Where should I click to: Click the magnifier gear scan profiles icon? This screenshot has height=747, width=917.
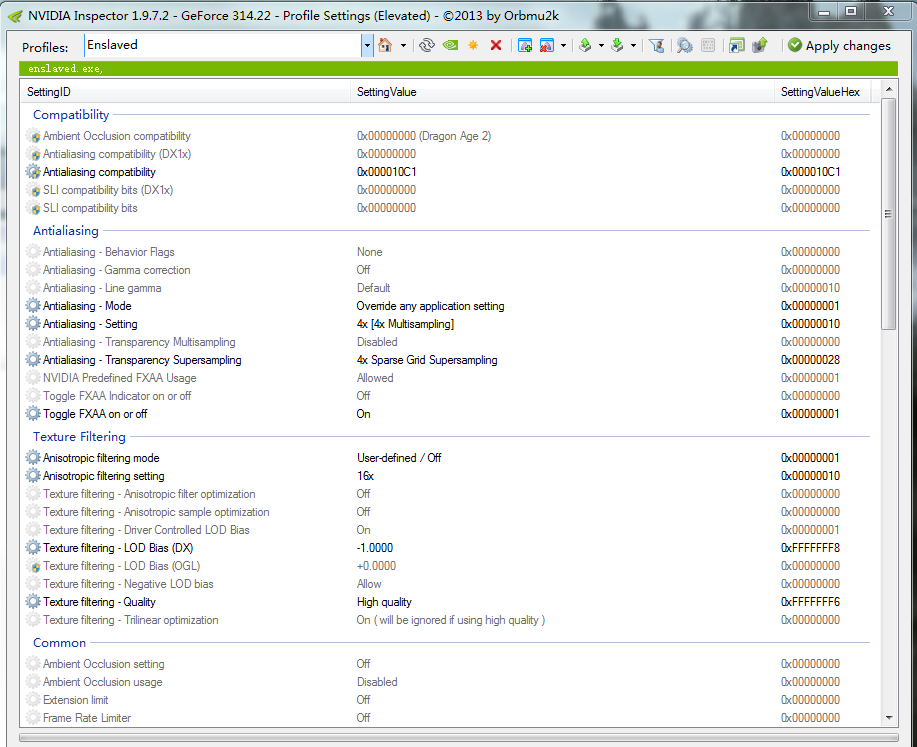[x=684, y=45]
